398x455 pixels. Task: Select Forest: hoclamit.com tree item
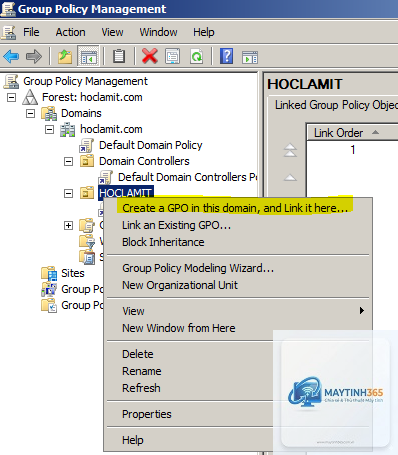pyautogui.click(x=92, y=97)
